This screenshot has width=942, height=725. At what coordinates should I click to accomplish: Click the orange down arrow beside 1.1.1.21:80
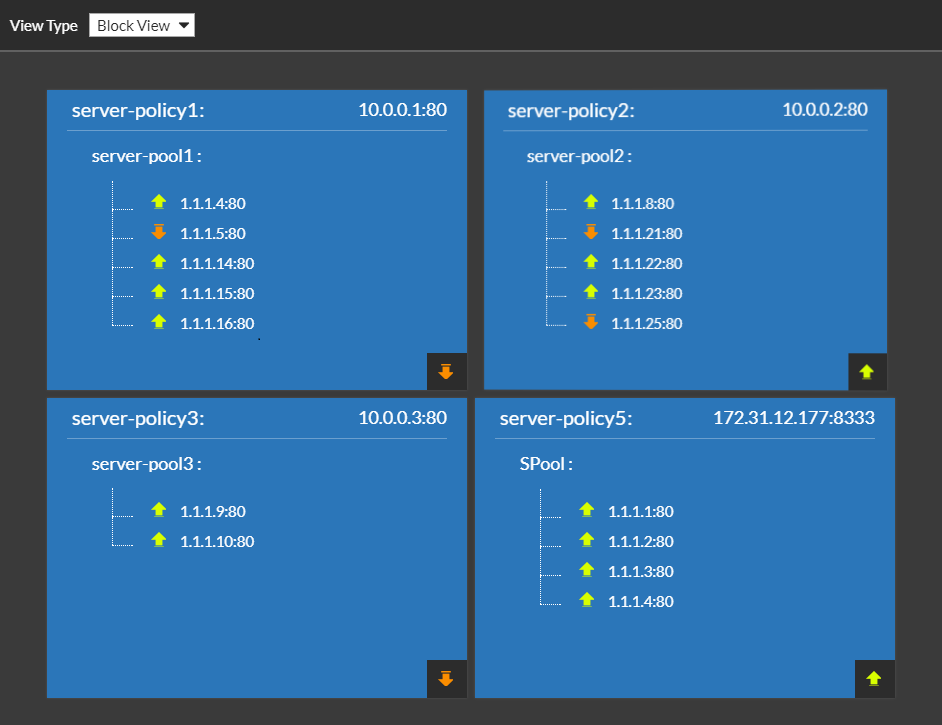coord(591,232)
